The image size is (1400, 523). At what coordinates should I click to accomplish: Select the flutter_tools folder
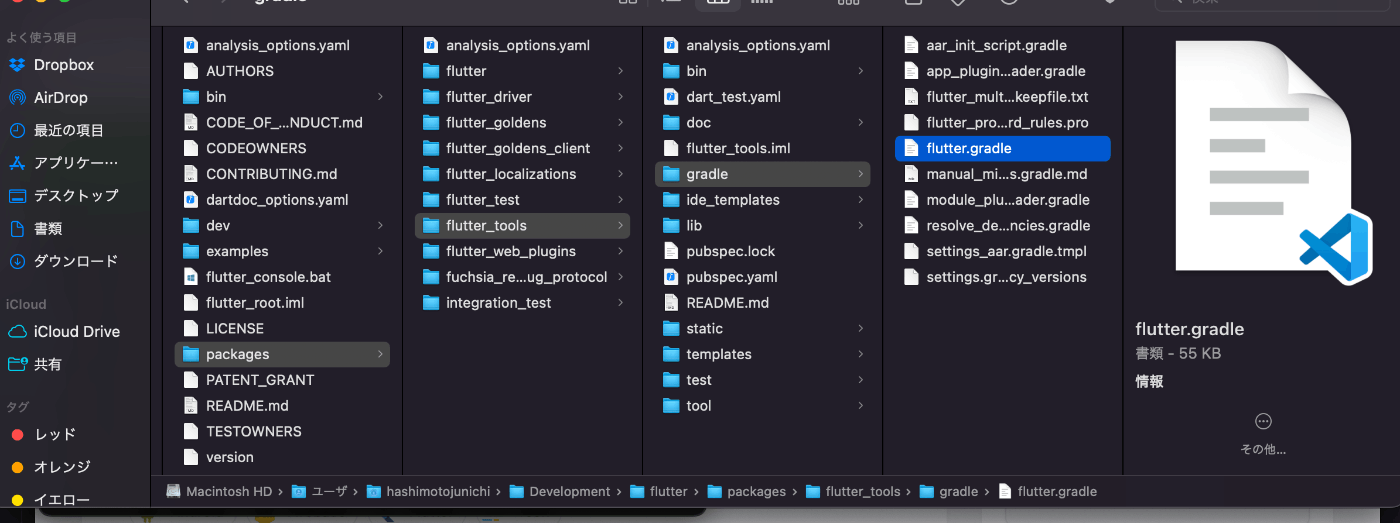tap(522, 226)
